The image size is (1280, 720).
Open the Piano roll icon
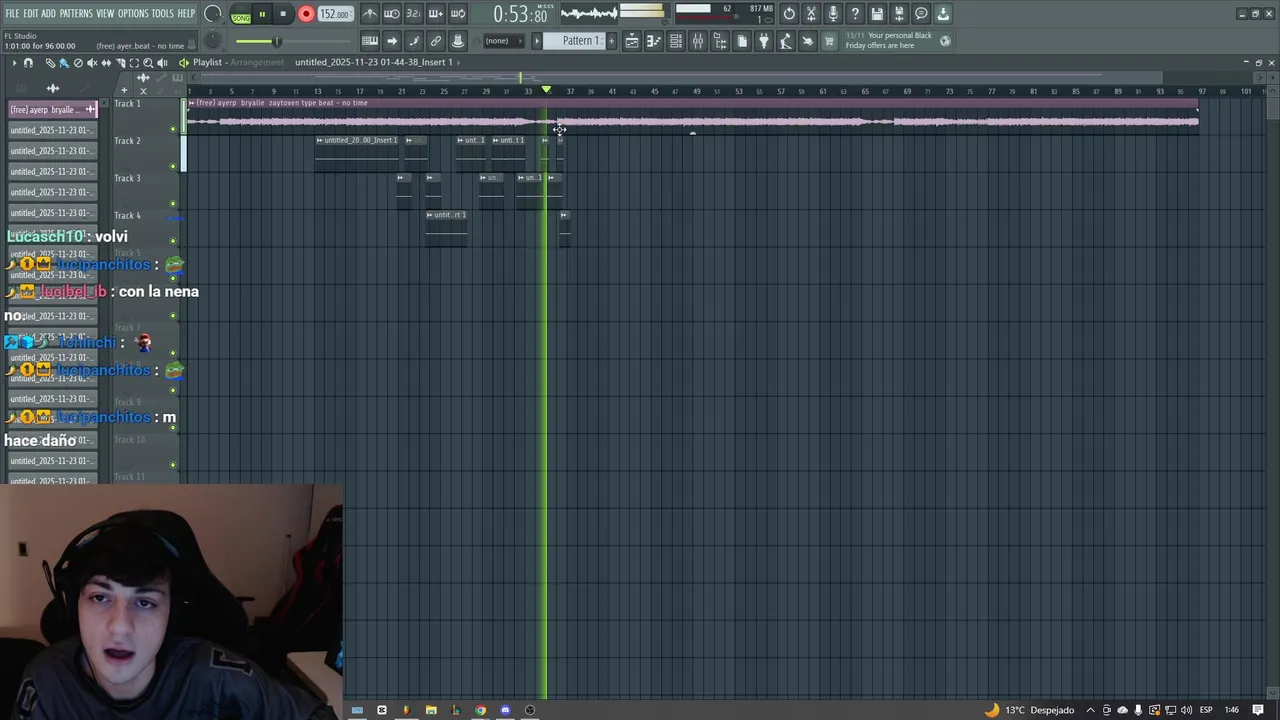[654, 41]
